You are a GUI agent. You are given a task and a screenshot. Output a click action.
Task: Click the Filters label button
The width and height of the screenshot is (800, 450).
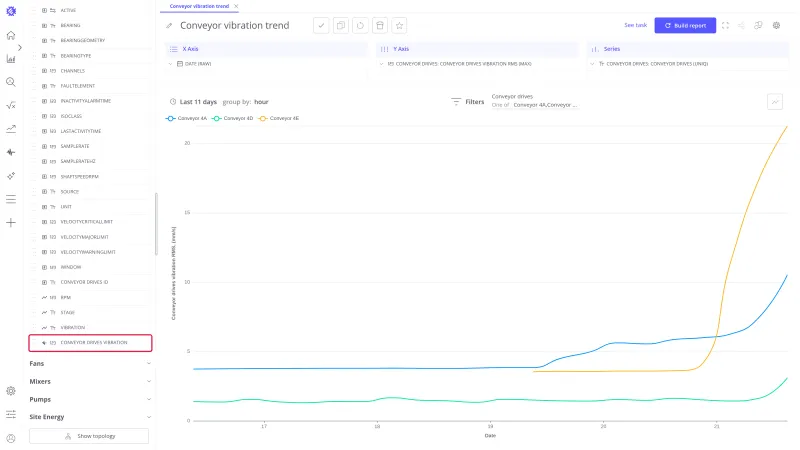click(474, 102)
